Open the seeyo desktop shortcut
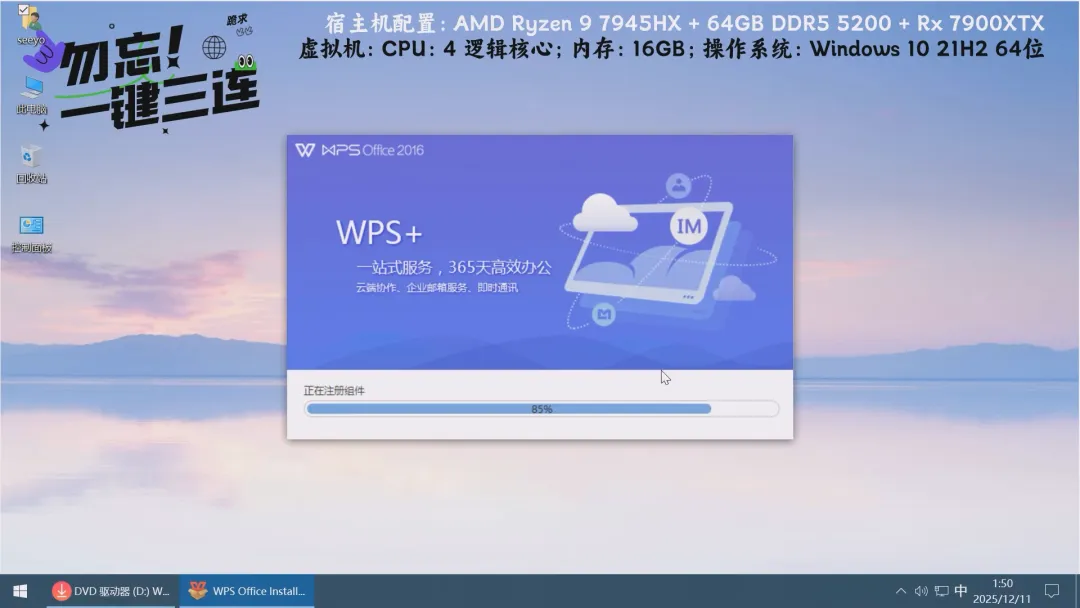Screen dimensions: 1080x608 tap(31, 25)
